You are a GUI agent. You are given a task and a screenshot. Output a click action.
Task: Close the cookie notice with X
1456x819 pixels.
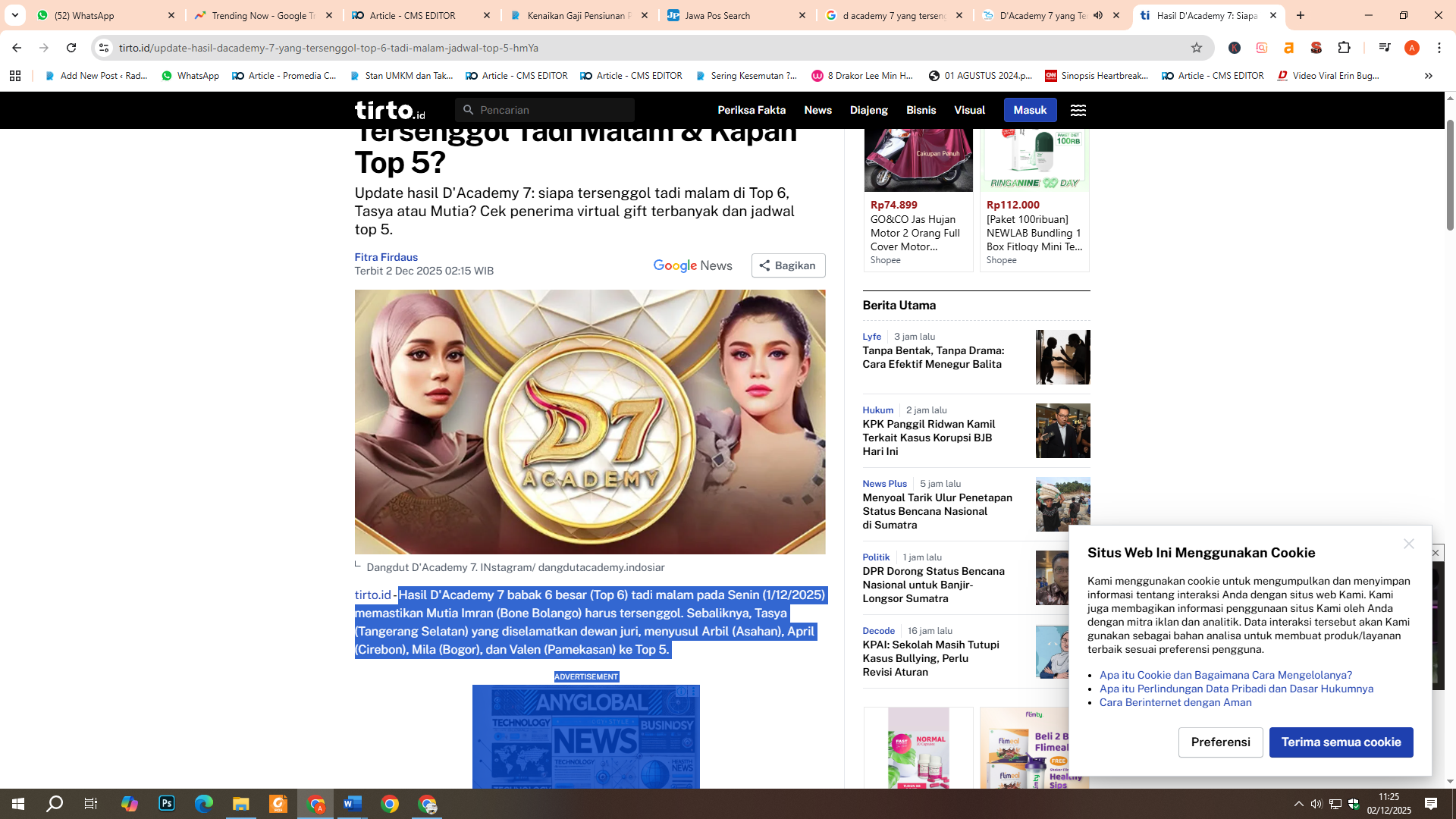1408,544
